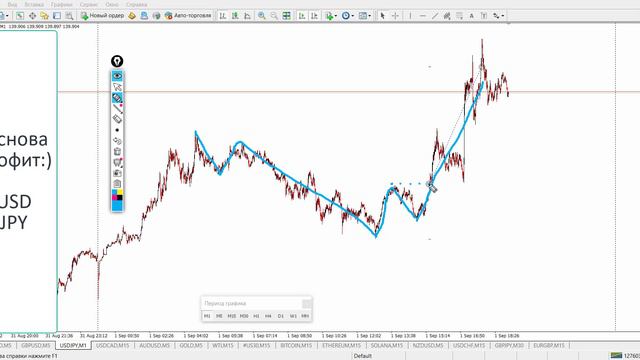The image size is (640, 360).
Task: Switch chart to line chart mode
Action: pos(247,16)
